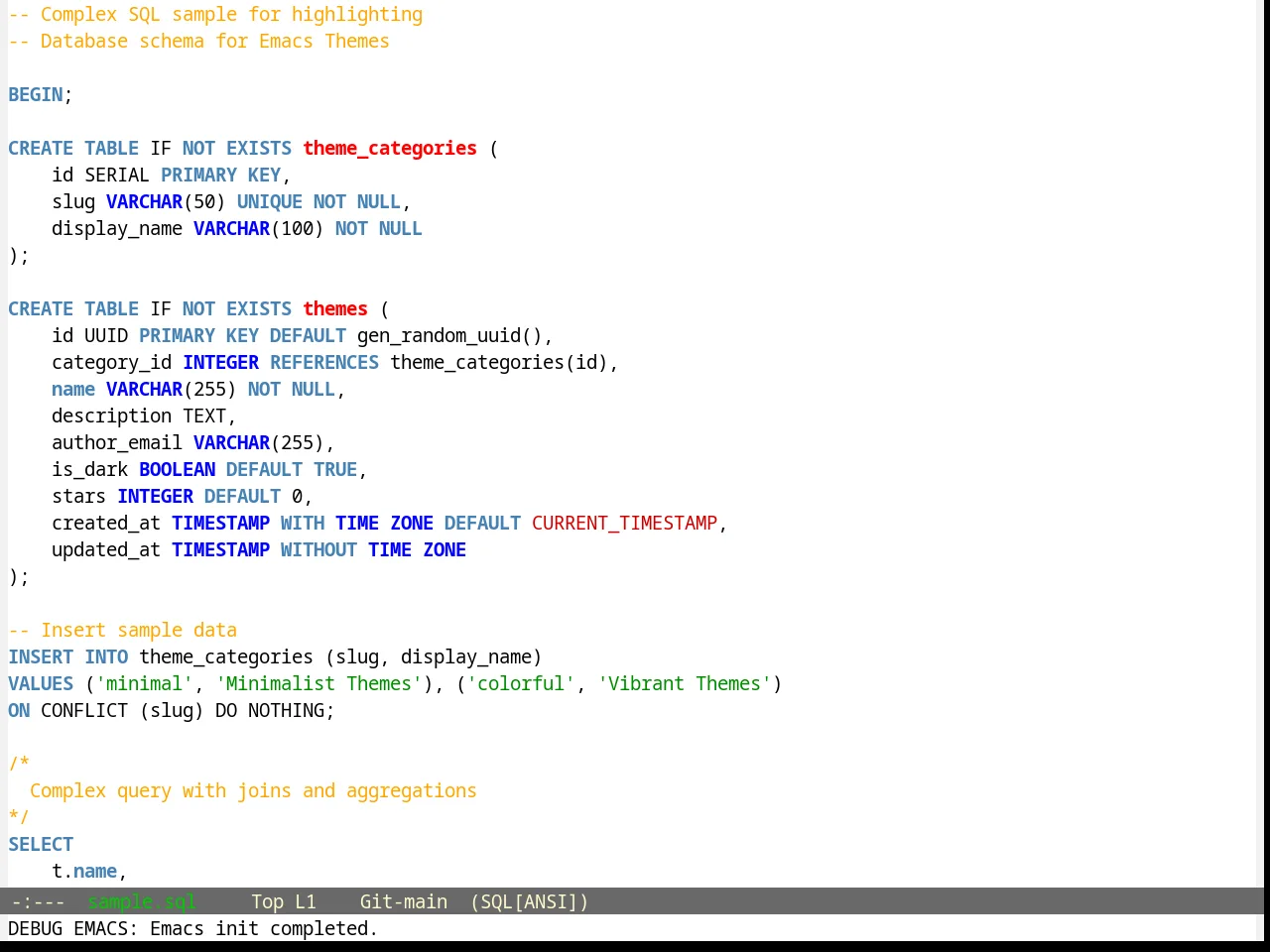Image resolution: width=1270 pixels, height=952 pixels.
Task: Click the created_at column name
Action: [x=106, y=523]
